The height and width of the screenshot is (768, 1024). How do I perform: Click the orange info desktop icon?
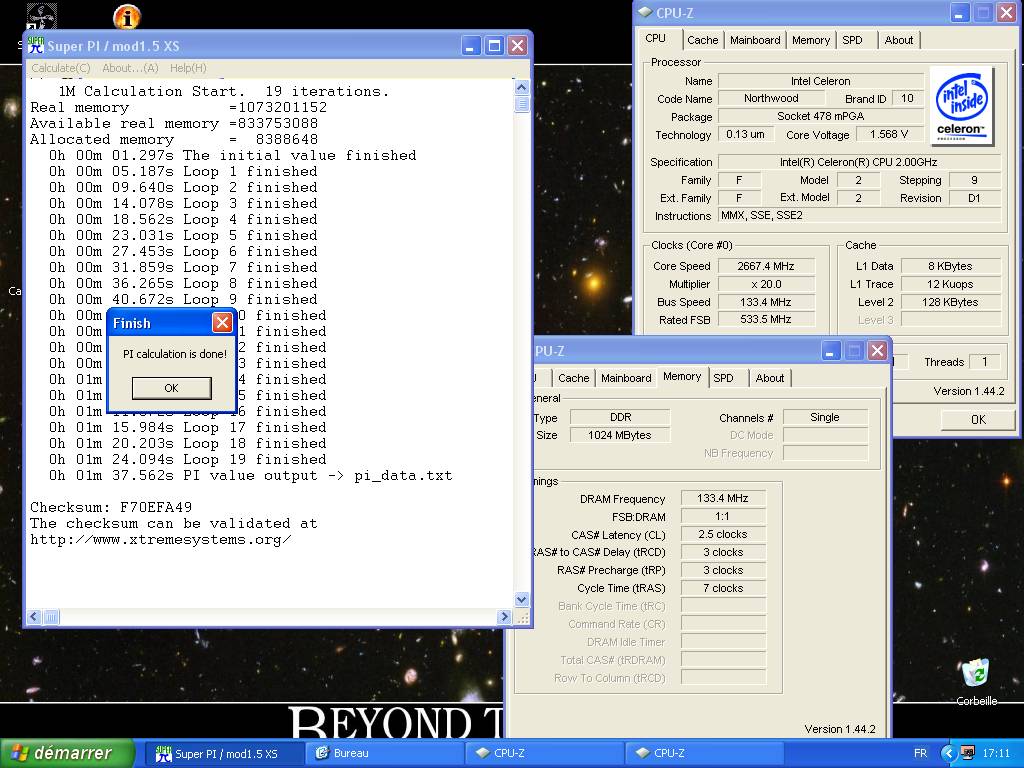pyautogui.click(x=127, y=17)
